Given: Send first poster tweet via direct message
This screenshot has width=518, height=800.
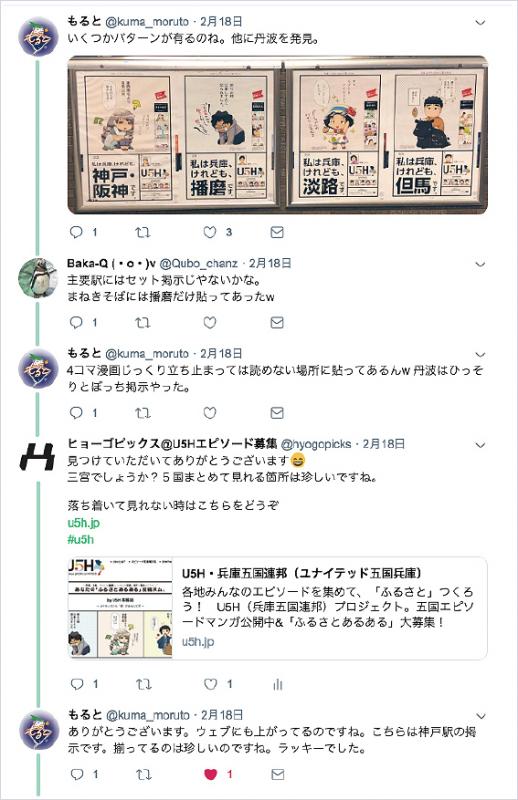Looking at the screenshot, I should click(277, 232).
